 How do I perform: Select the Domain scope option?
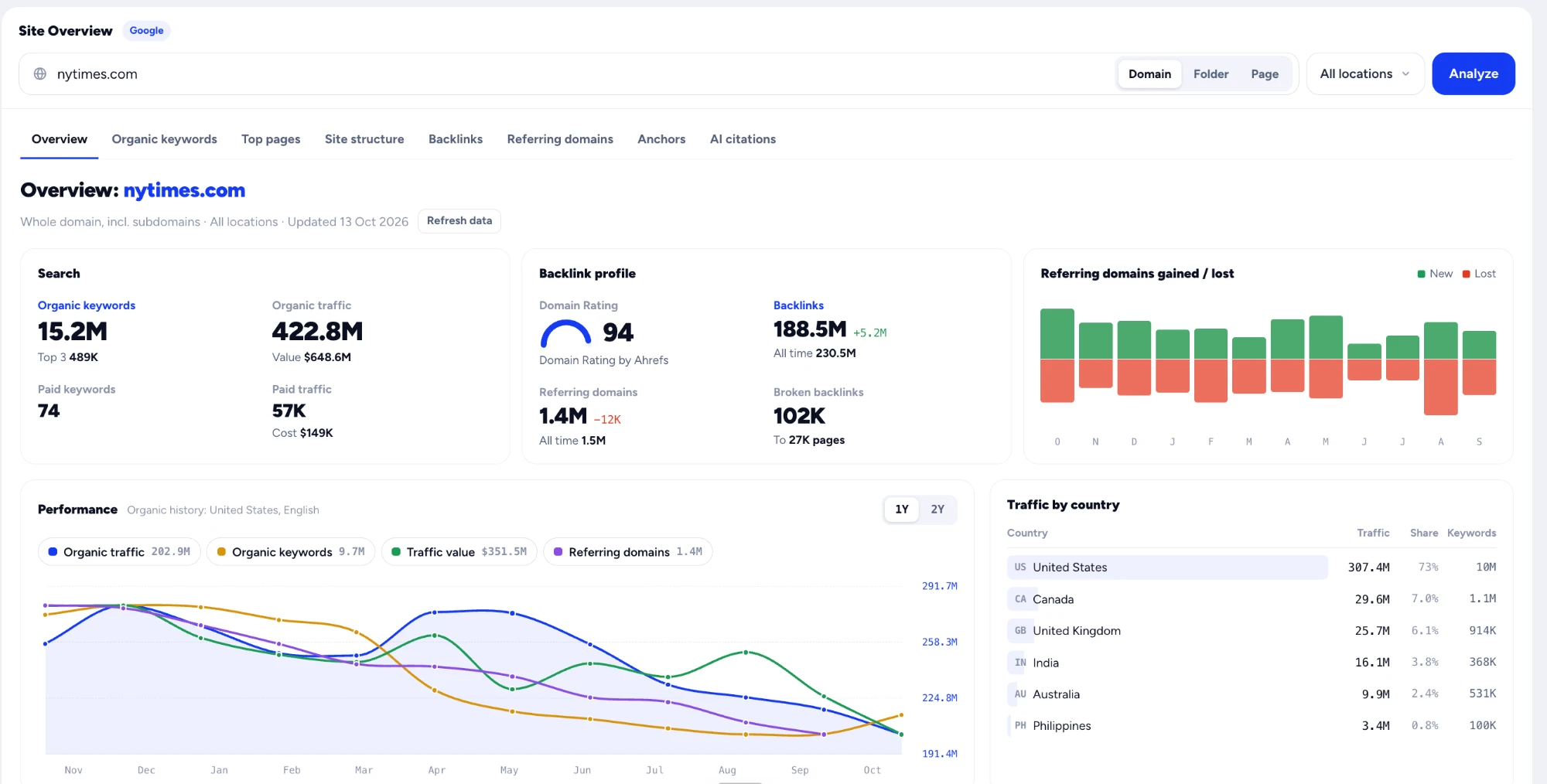1149,74
